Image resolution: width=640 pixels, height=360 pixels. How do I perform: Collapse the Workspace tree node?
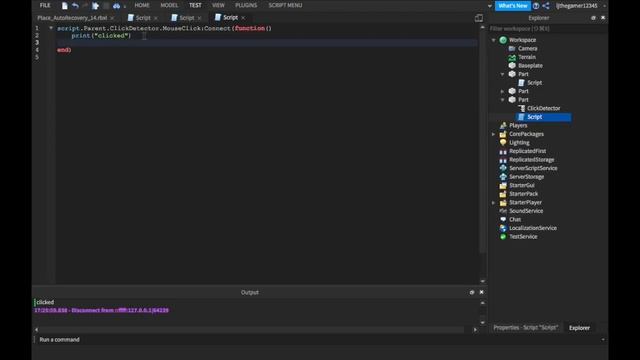(493, 40)
